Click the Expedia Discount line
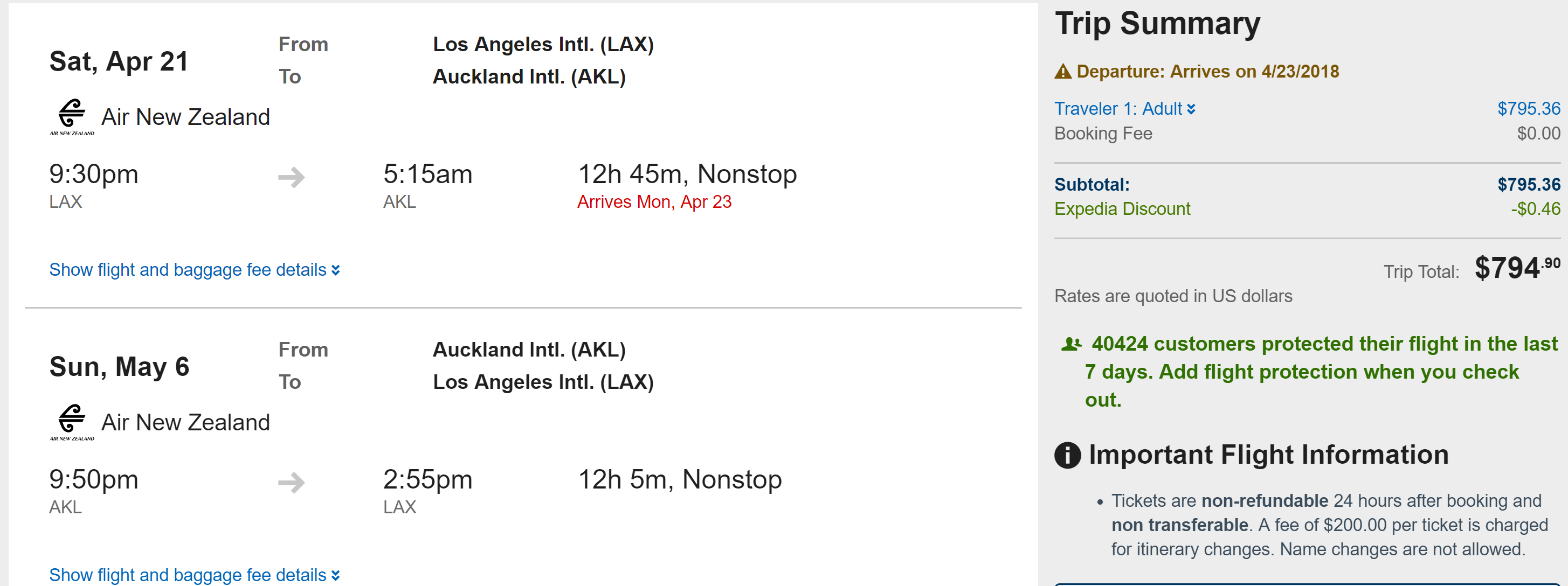This screenshot has width=1568, height=586. point(1122,209)
